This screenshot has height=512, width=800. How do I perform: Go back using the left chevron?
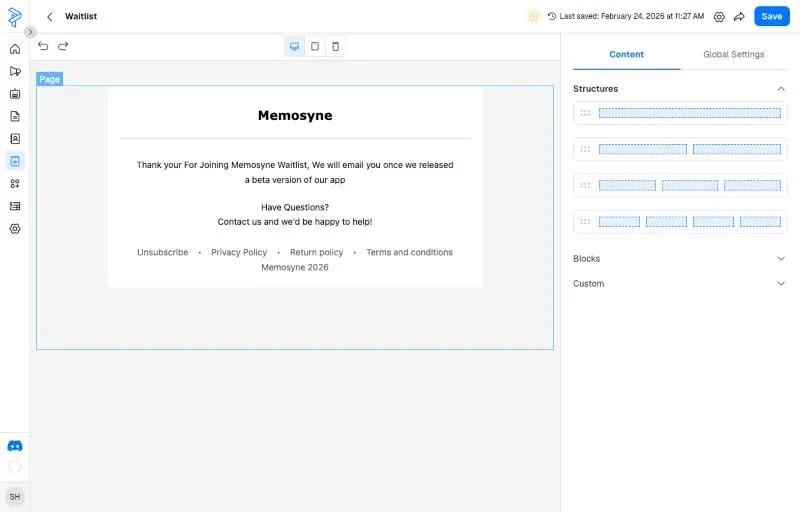pos(49,17)
